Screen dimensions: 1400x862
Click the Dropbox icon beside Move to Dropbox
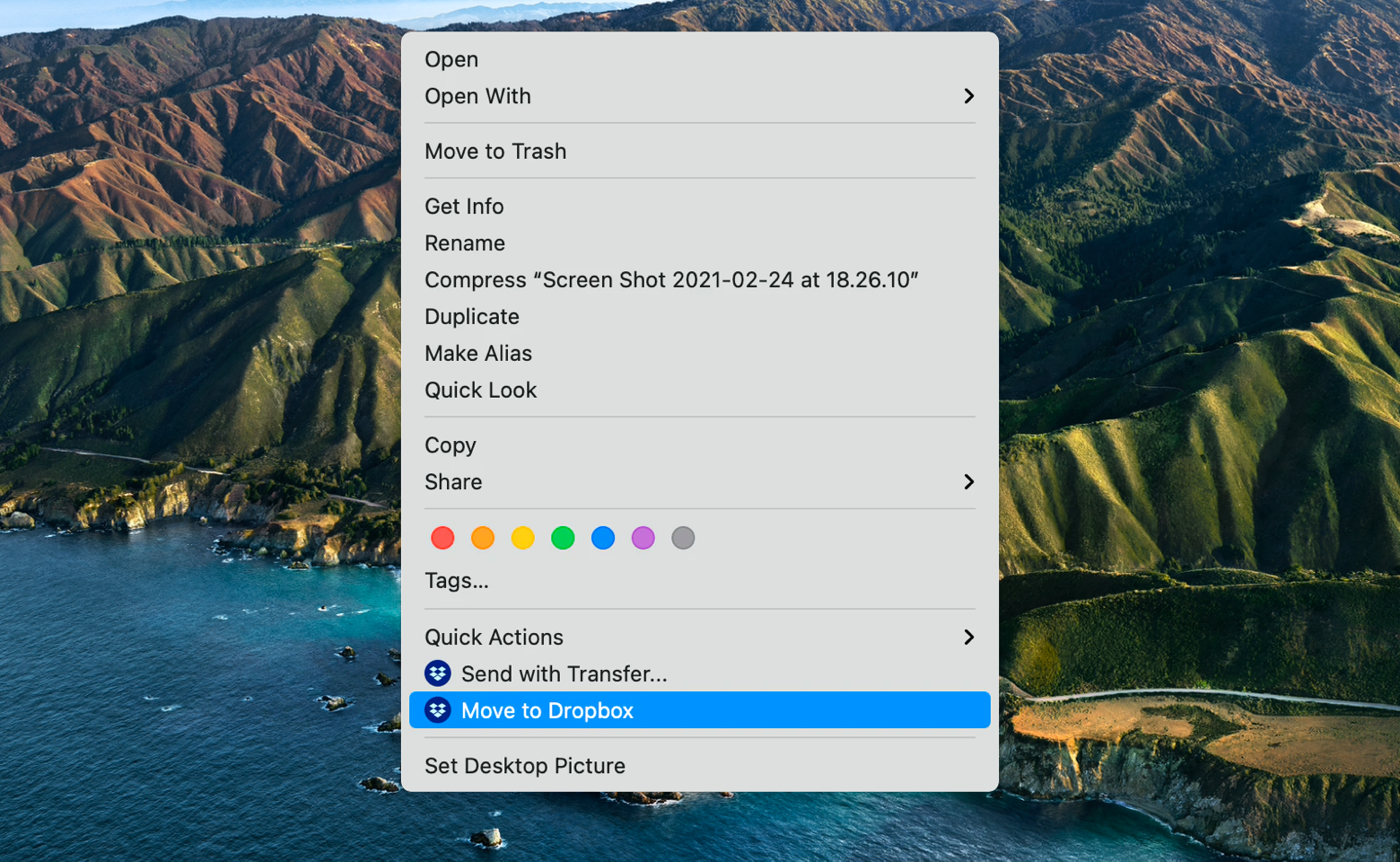click(x=438, y=709)
